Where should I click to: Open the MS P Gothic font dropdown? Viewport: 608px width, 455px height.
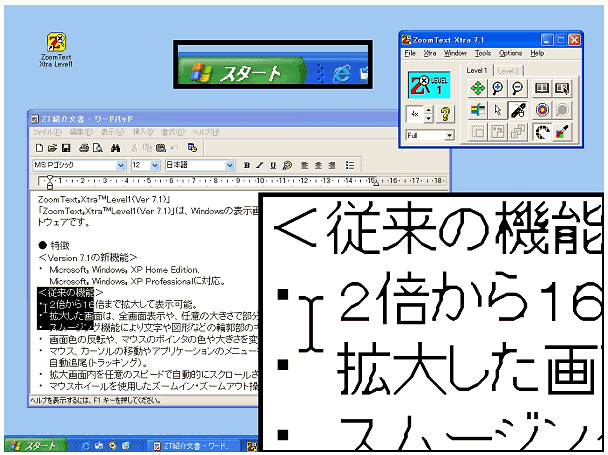121,166
